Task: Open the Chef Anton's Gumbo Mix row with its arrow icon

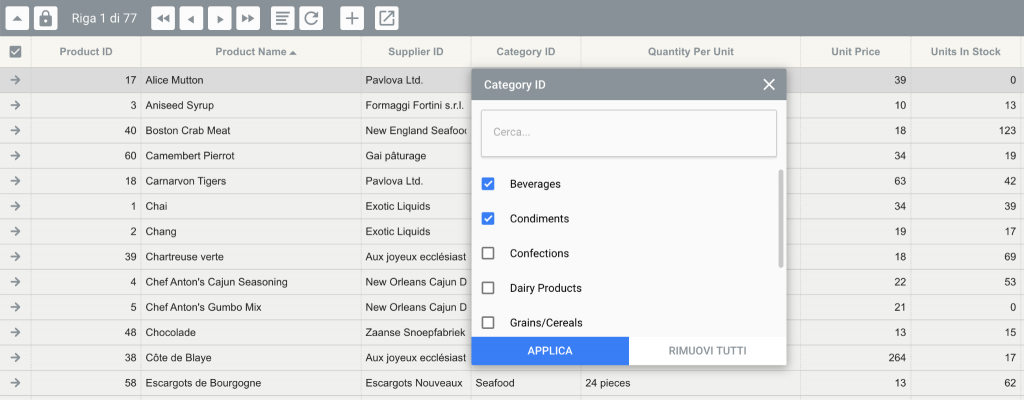Action: (x=16, y=307)
